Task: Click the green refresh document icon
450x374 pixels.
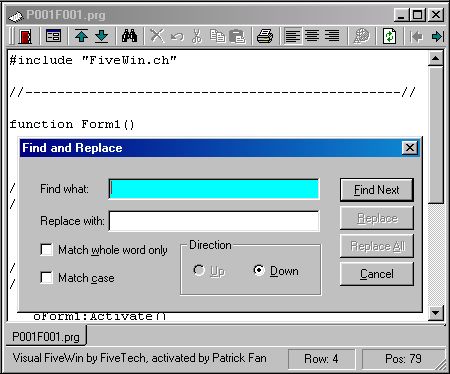Action: [x=389, y=36]
